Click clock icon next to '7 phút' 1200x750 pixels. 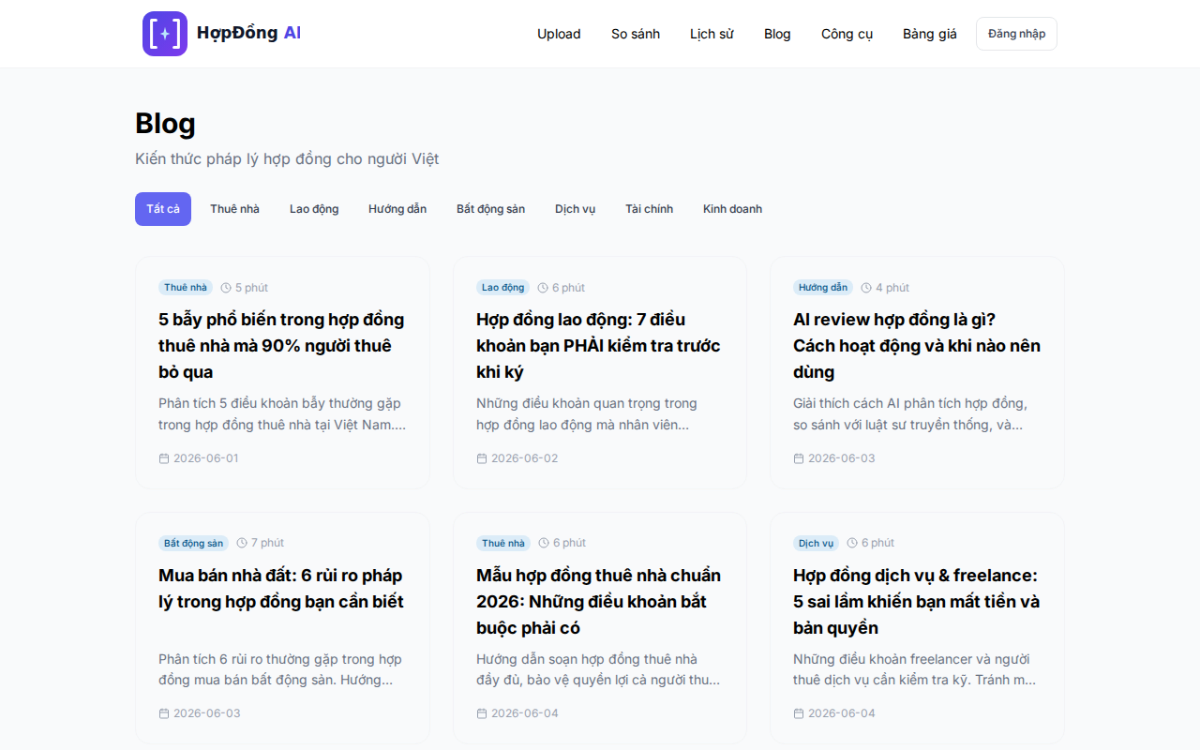(241, 543)
